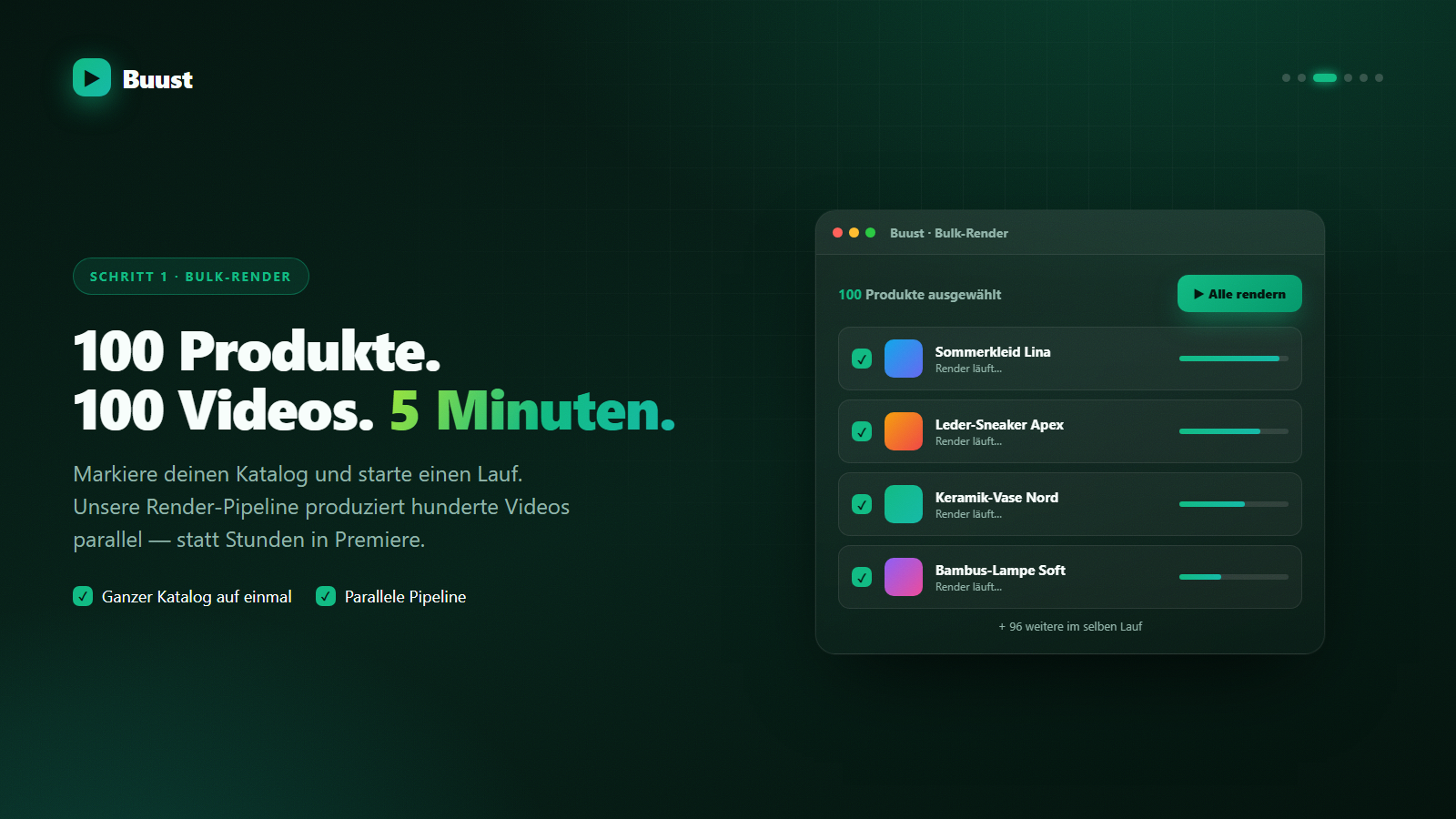Click the Keramik-Vase Nord progress bar
Screen dimensions: 1456x819
coord(1234,504)
